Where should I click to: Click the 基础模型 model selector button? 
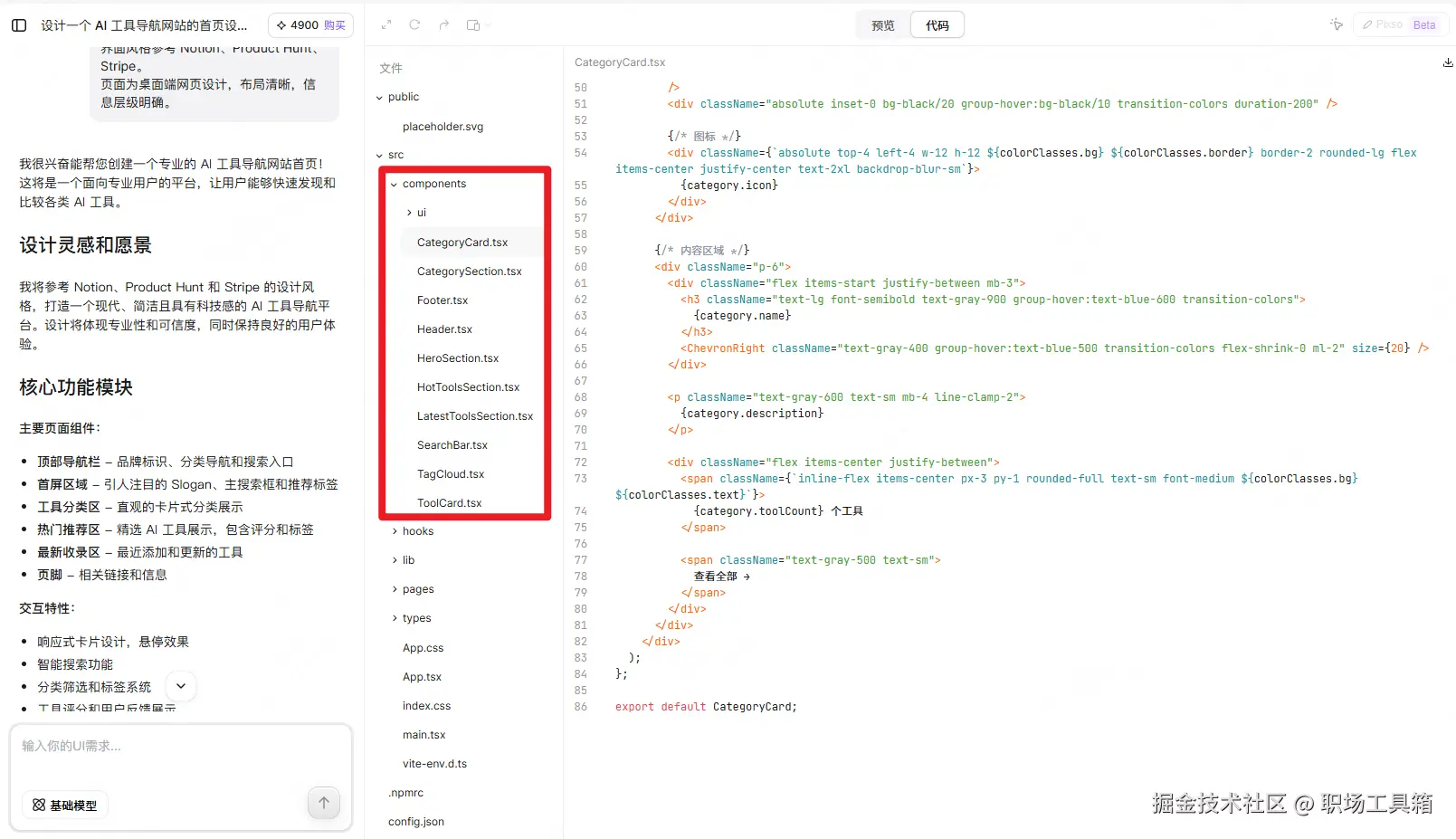tap(65, 806)
